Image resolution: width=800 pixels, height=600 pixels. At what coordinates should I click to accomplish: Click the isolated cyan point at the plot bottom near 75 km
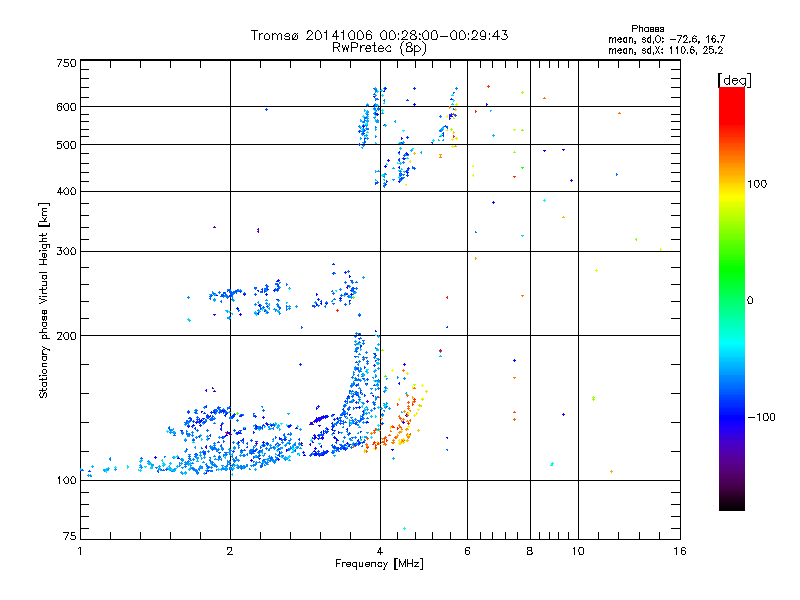point(405,529)
